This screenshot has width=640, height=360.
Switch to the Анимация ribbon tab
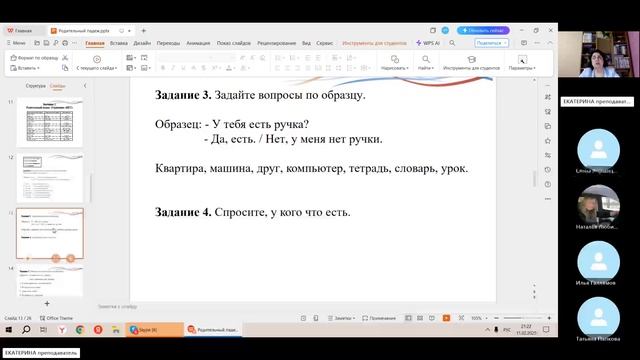(x=198, y=43)
